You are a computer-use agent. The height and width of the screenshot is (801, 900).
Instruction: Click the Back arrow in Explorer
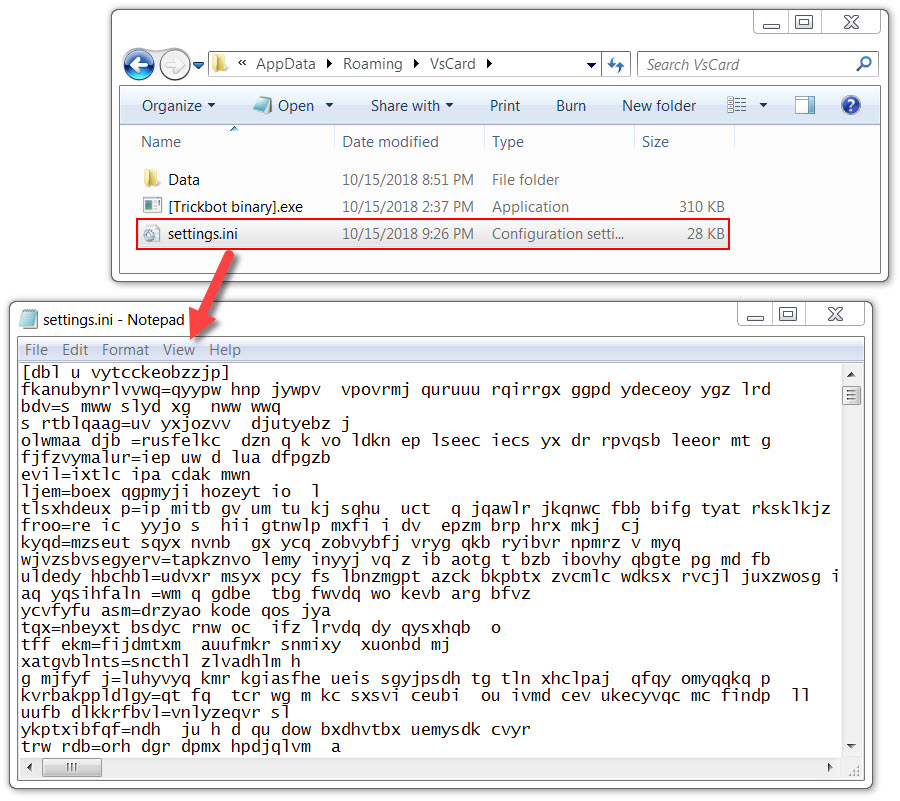(139, 64)
